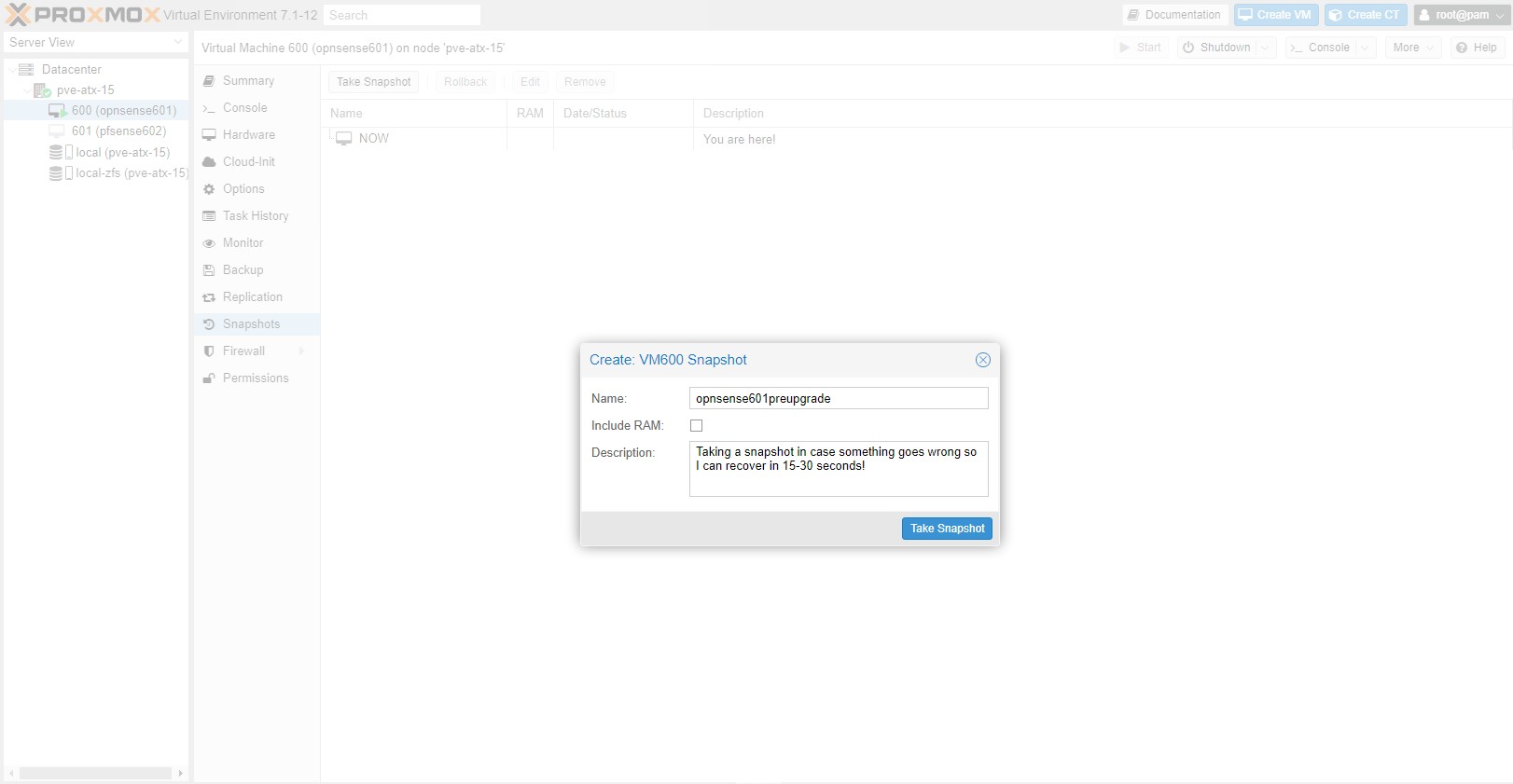
Task: Click the pve-atx-15 node icon
Action: pyautogui.click(x=42, y=90)
